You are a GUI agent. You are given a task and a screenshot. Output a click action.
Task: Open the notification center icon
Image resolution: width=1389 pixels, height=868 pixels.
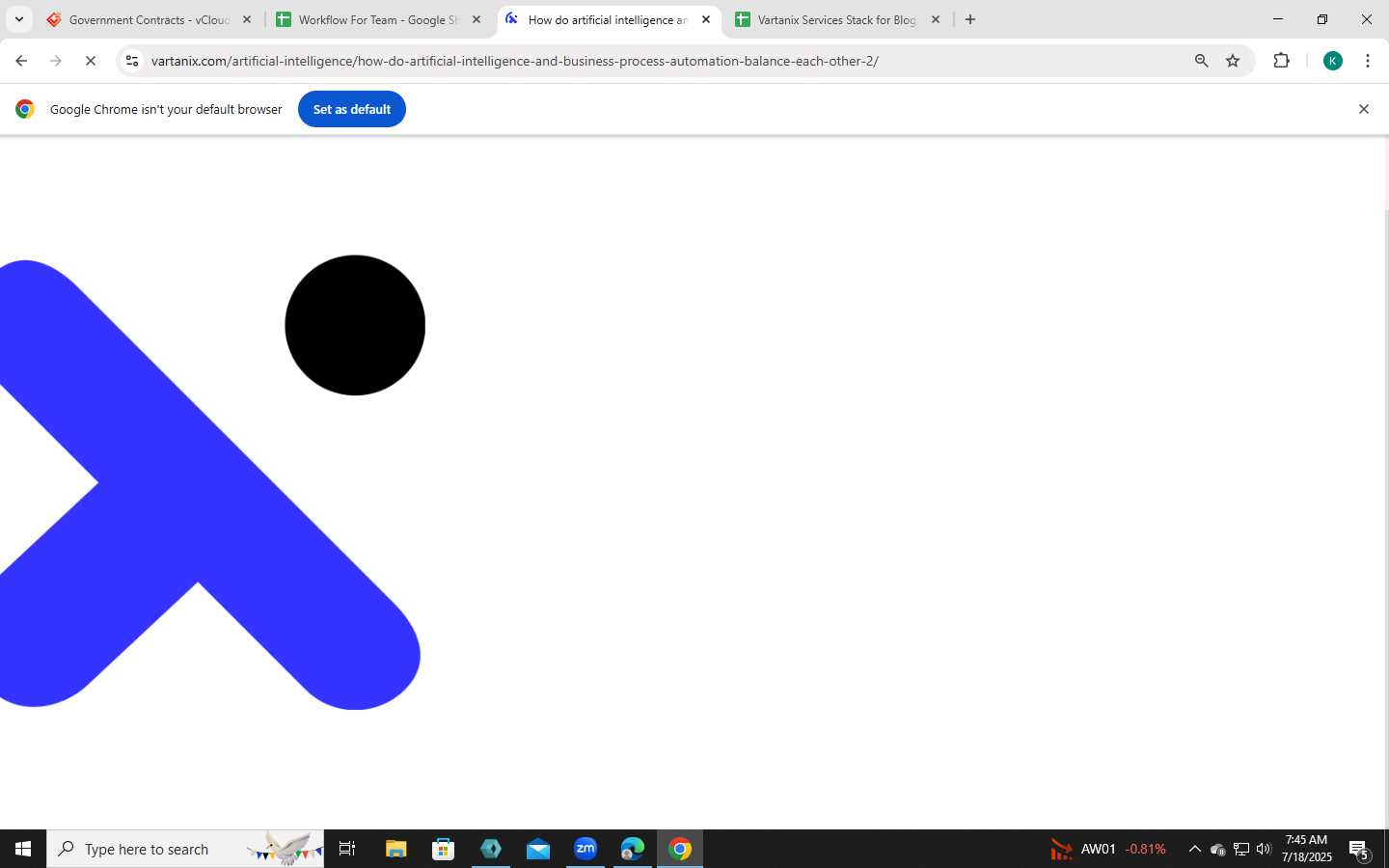(x=1360, y=849)
